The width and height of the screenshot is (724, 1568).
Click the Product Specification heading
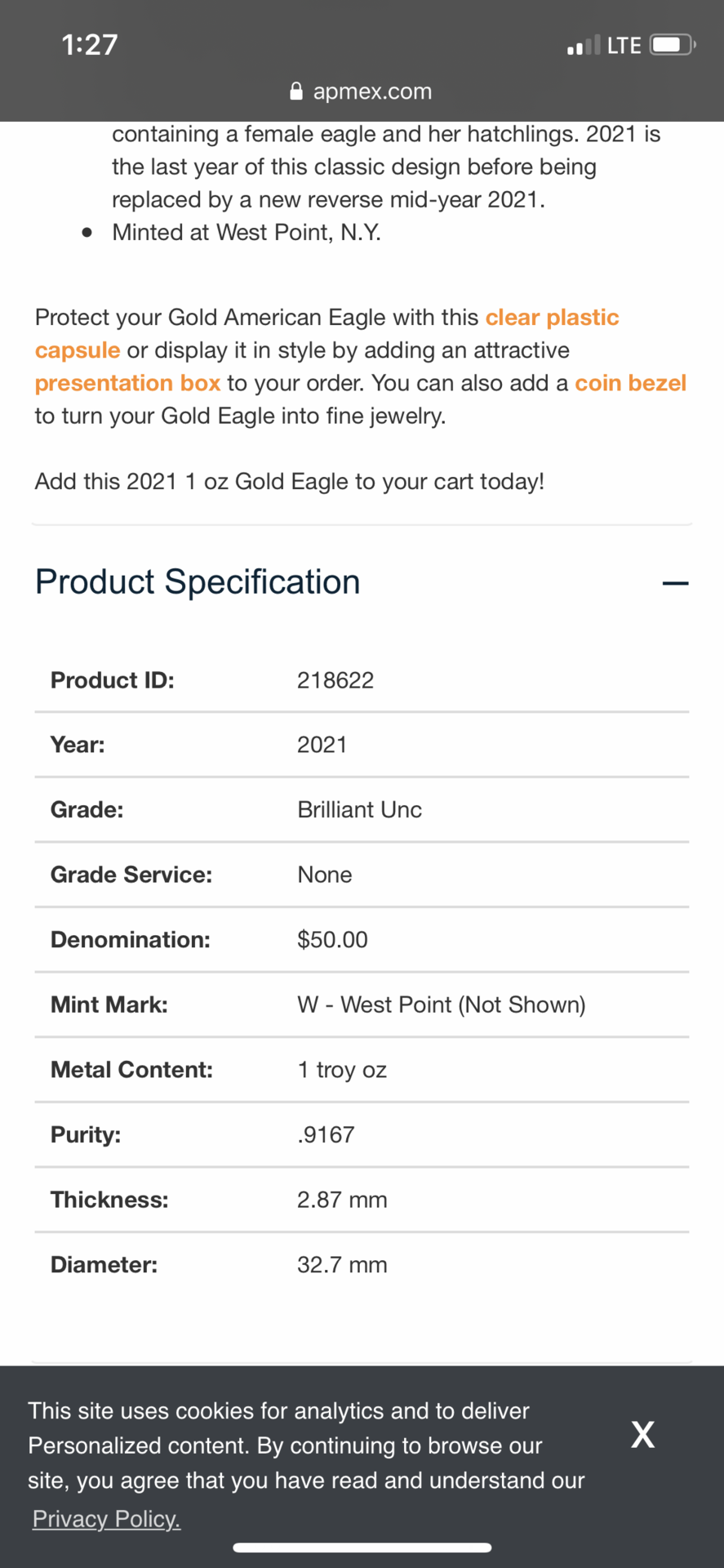tap(198, 582)
